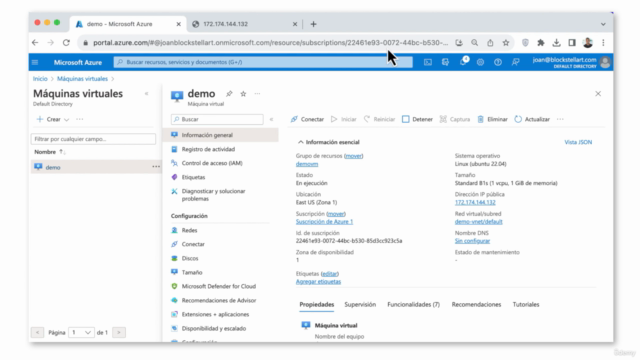Image resolution: width=640 pixels, height=360 pixels.
Task: Open the Azure portal hamburger menu
Action: pyautogui.click(x=35, y=62)
